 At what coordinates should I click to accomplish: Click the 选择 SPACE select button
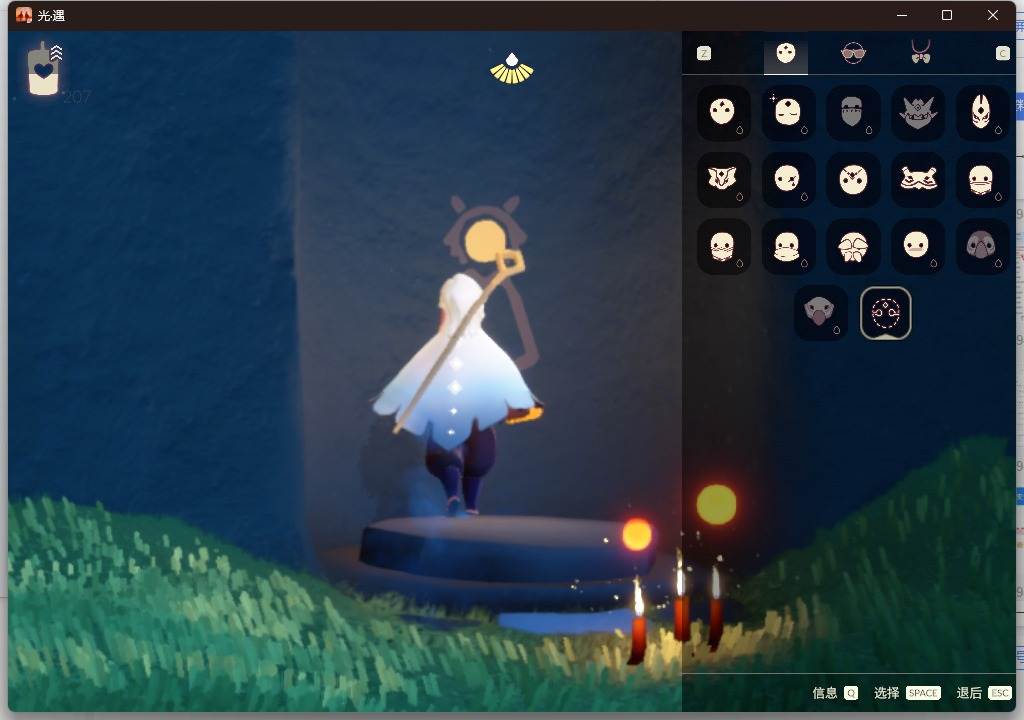pyautogui.click(x=907, y=693)
